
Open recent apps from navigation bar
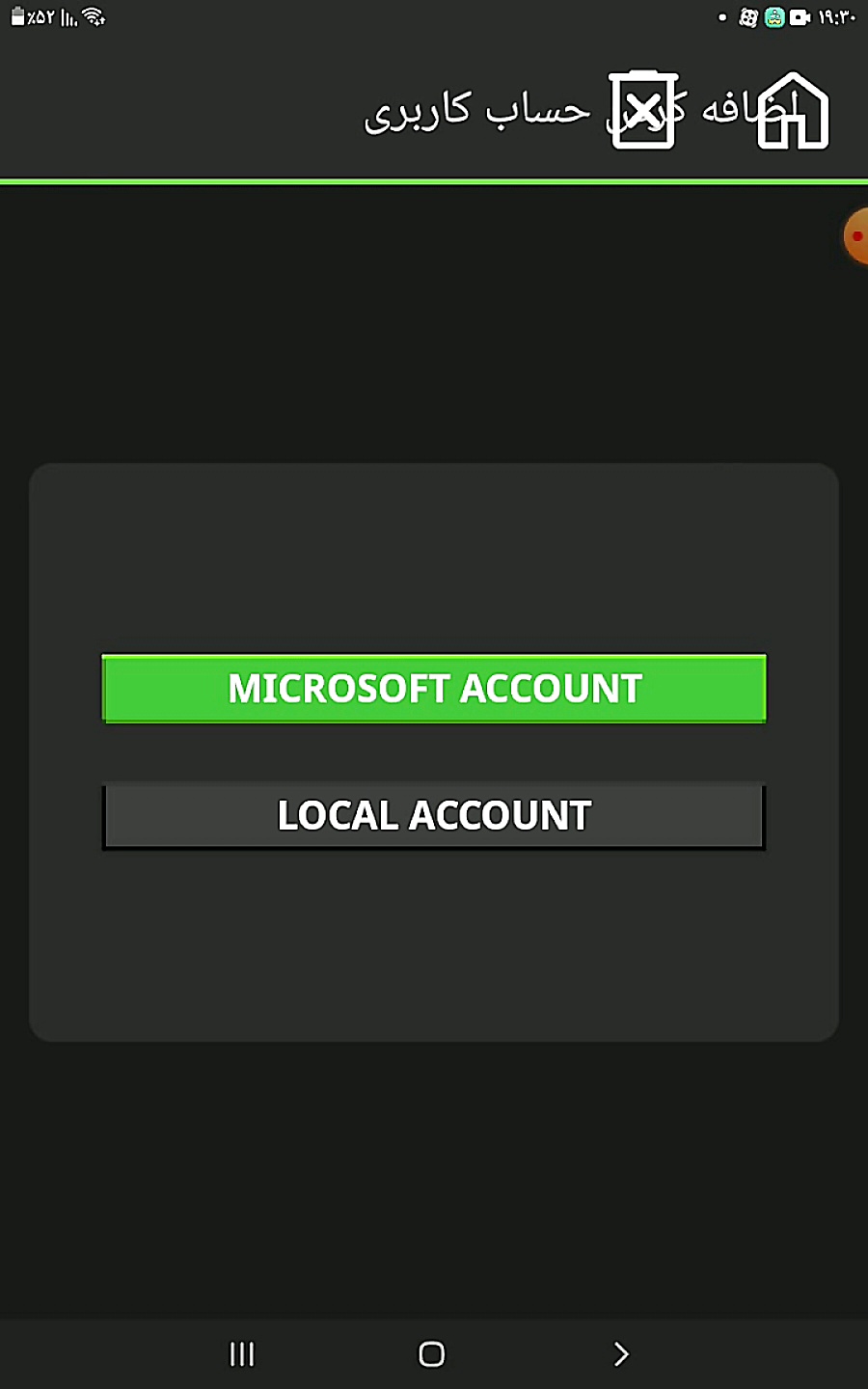[x=242, y=1354]
